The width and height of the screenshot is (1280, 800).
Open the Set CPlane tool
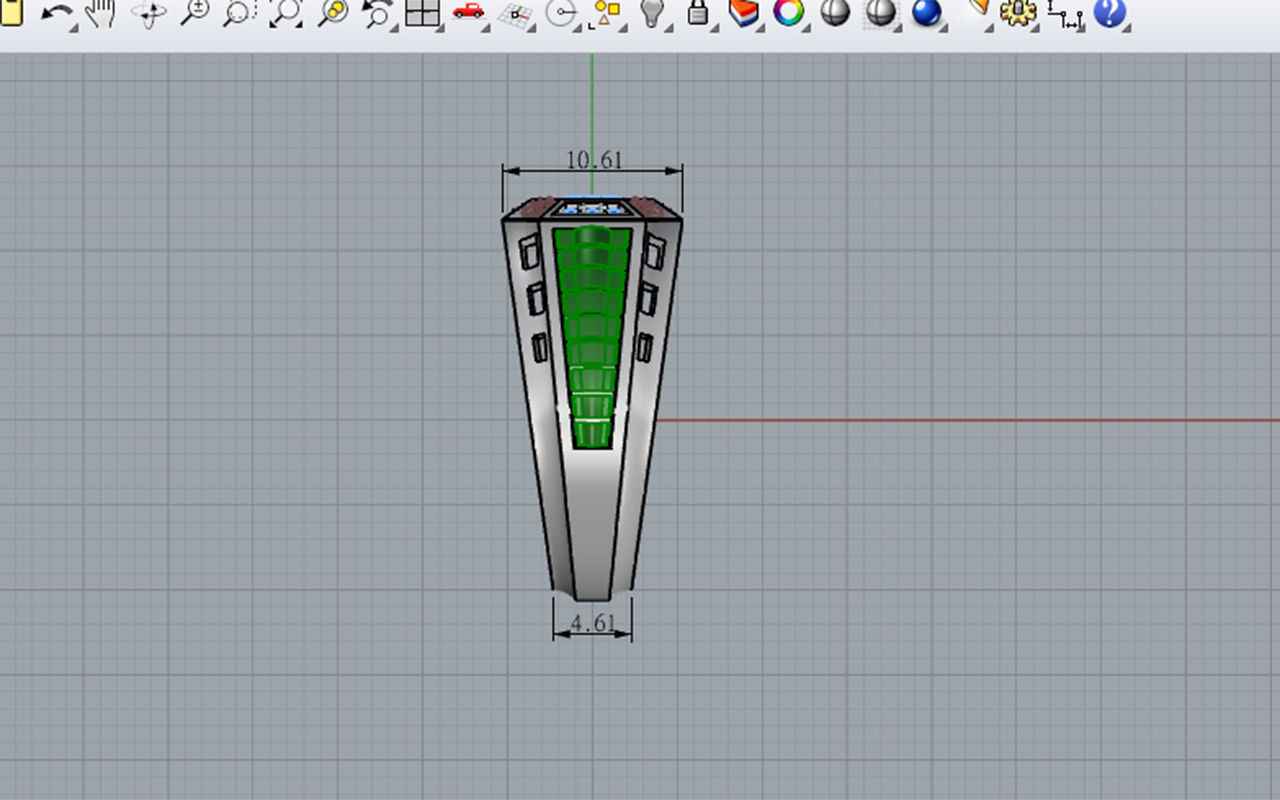(x=517, y=14)
